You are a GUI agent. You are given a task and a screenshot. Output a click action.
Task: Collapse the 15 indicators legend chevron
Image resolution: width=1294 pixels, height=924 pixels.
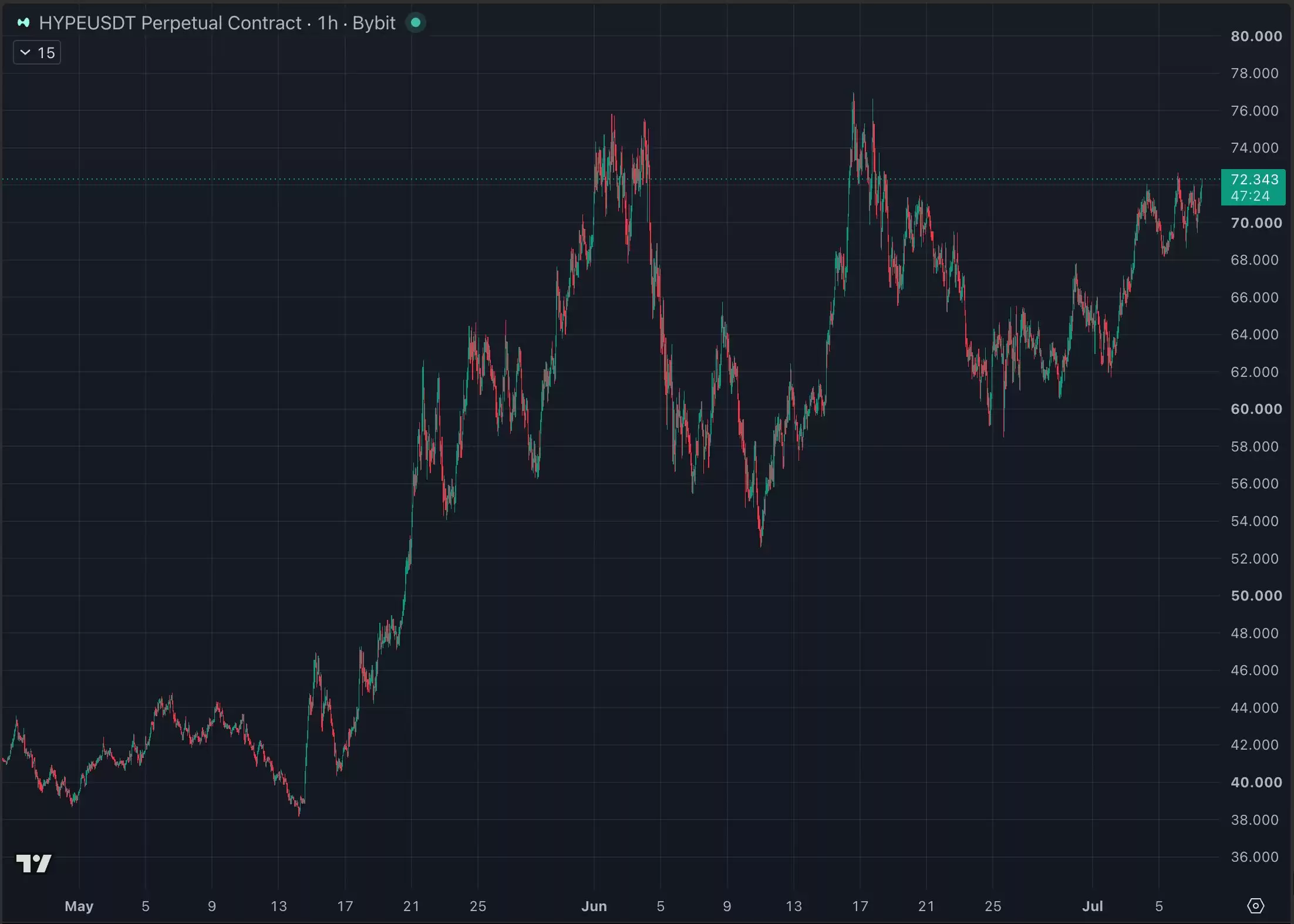pyautogui.click(x=25, y=53)
